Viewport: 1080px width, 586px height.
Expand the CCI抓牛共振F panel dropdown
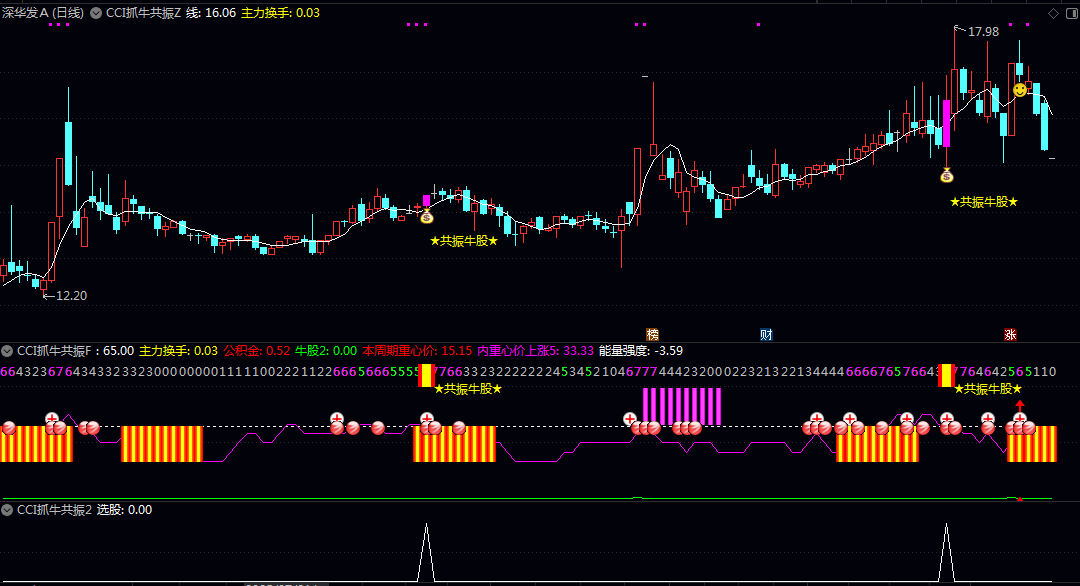tap(7, 351)
